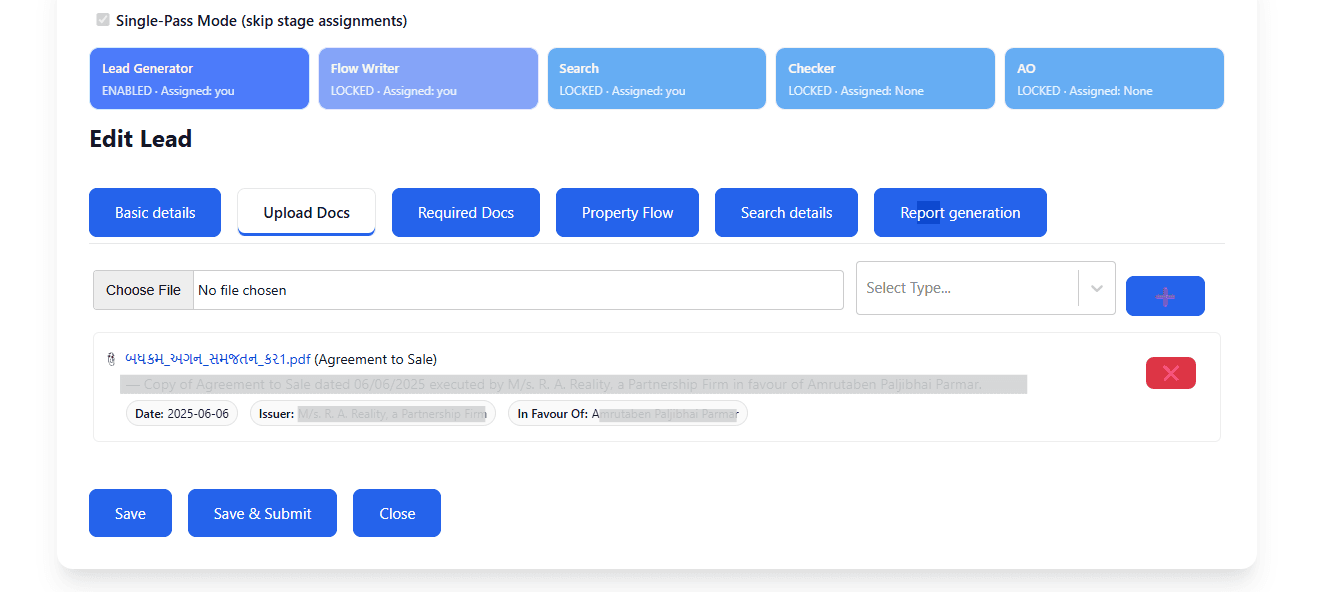
Task: Click Choose File to pick a document
Action: pyautogui.click(x=142, y=289)
